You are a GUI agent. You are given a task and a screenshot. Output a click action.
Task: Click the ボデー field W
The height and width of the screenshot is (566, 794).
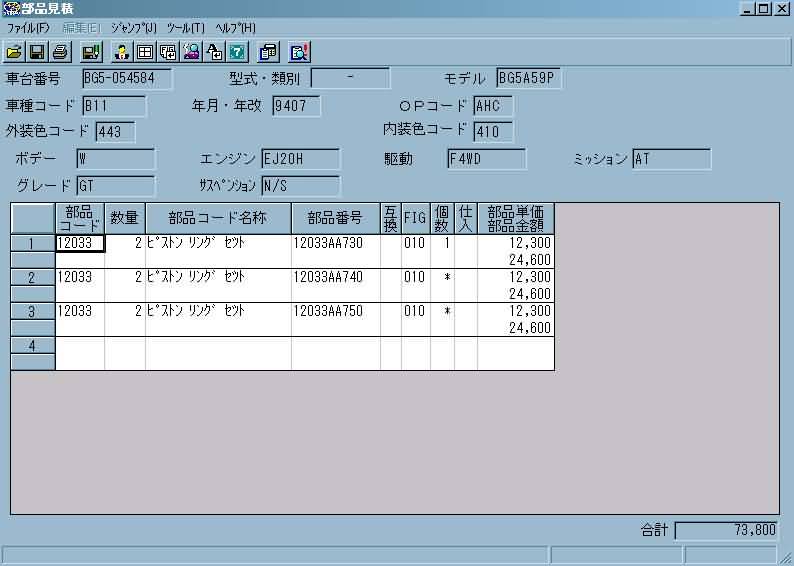pos(115,159)
